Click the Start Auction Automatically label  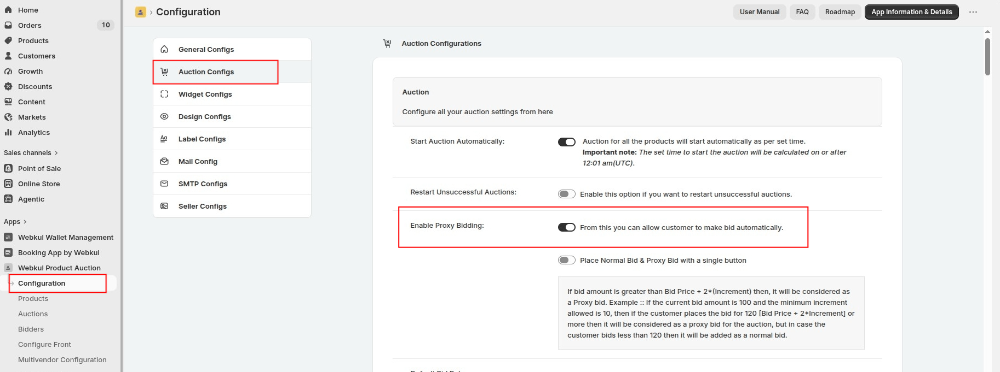click(x=457, y=141)
